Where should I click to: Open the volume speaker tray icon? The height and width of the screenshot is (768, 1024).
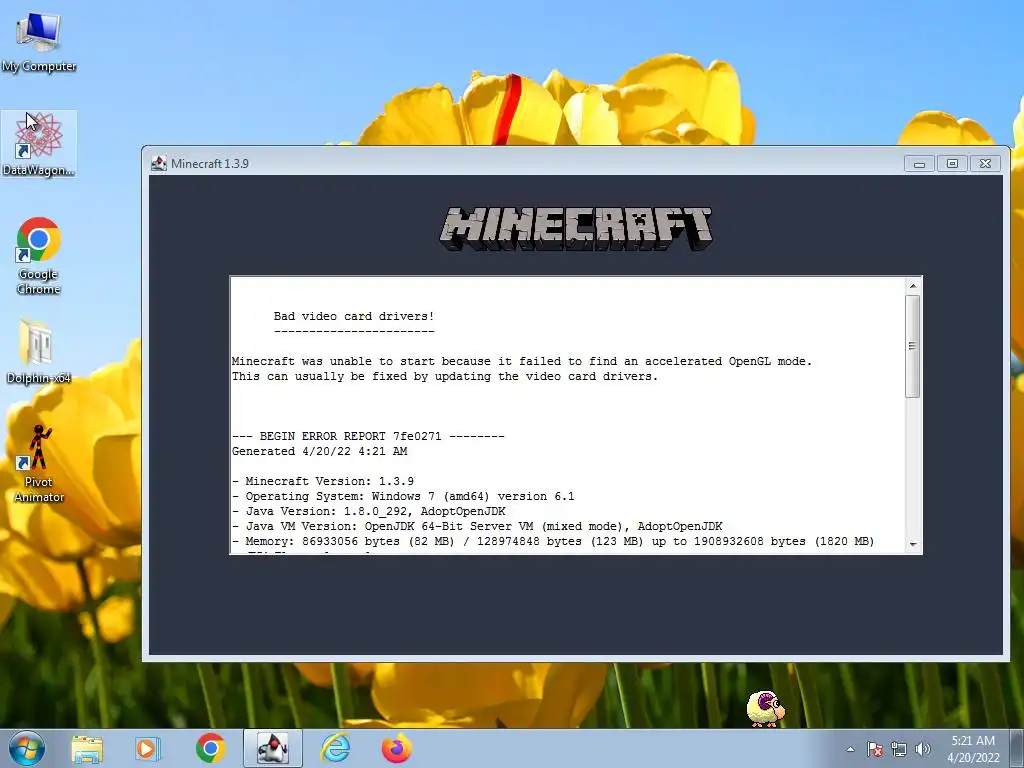click(x=923, y=749)
